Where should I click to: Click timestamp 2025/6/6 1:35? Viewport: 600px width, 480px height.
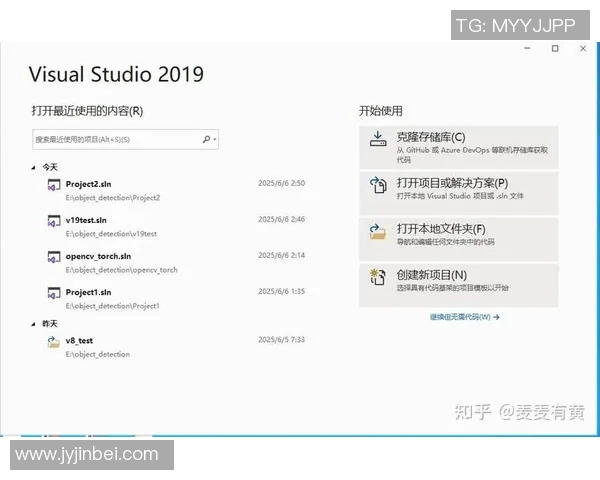(x=282, y=291)
